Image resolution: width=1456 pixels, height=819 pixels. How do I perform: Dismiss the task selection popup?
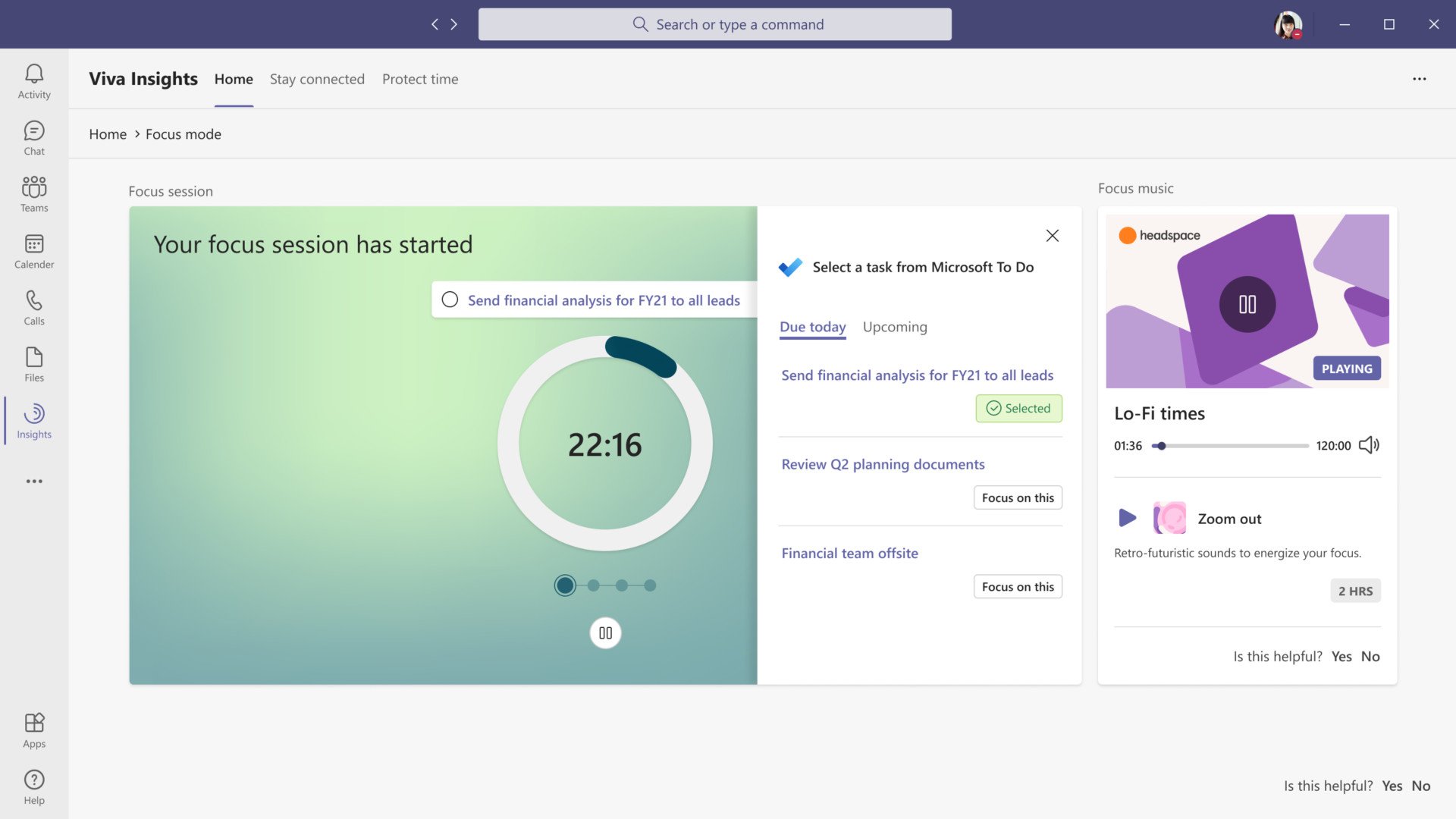1052,236
